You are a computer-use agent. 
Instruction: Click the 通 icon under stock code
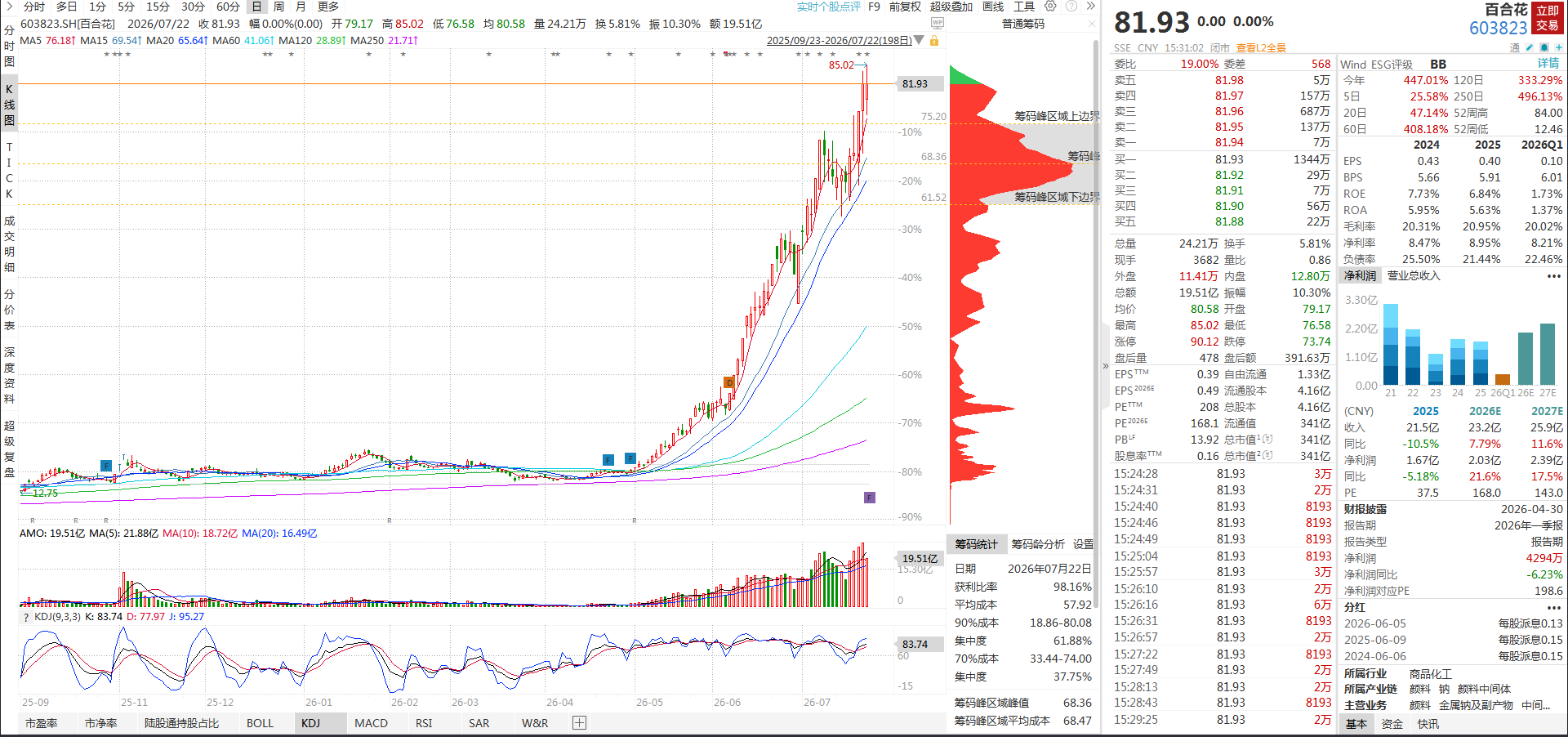1515,47
